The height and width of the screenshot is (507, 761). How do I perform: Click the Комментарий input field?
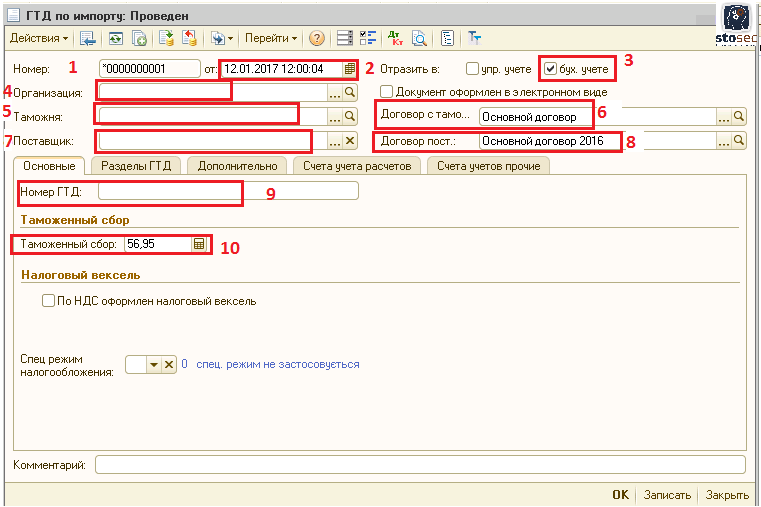pos(420,465)
